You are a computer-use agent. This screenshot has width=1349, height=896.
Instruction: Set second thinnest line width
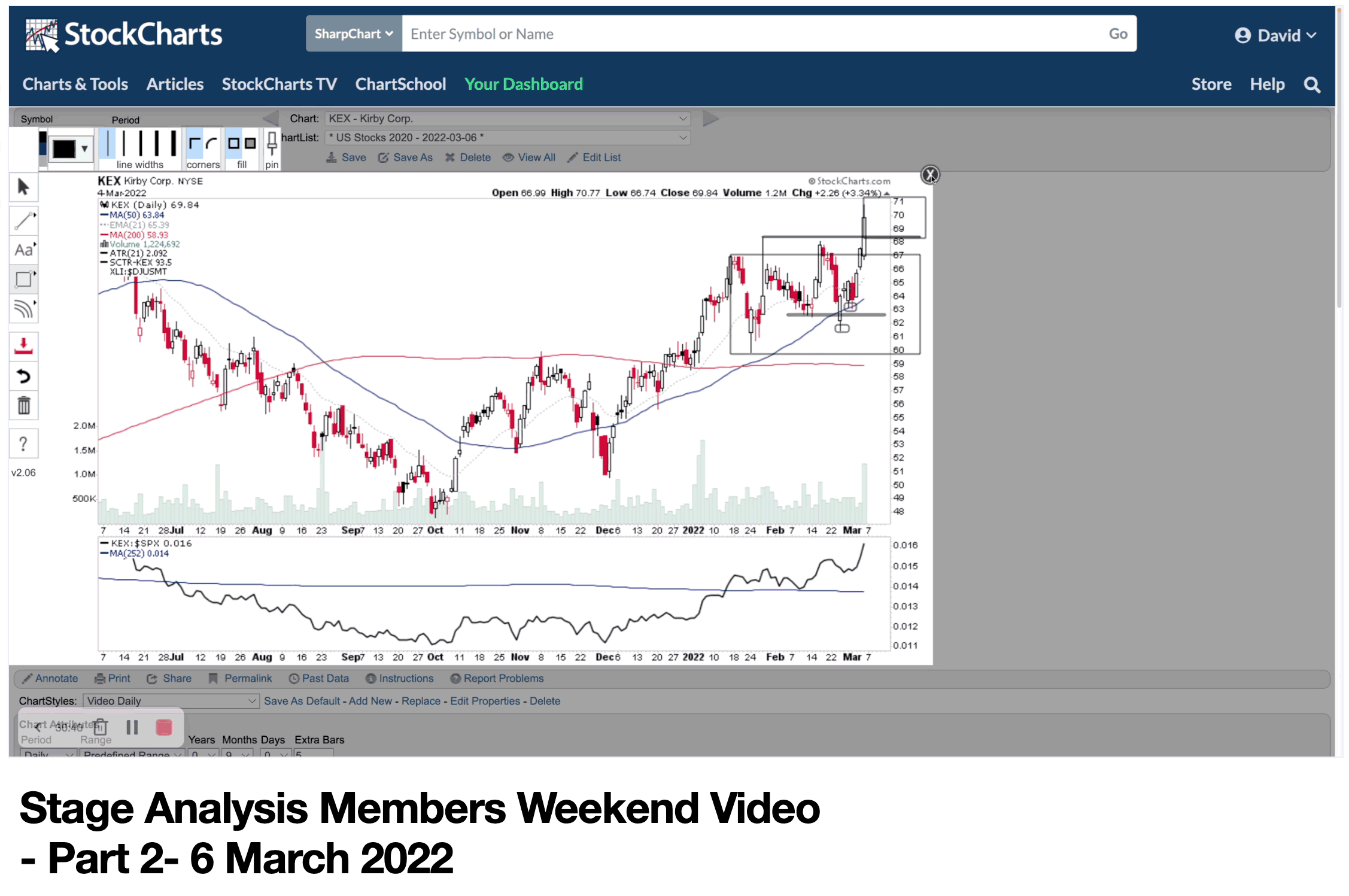coord(123,144)
